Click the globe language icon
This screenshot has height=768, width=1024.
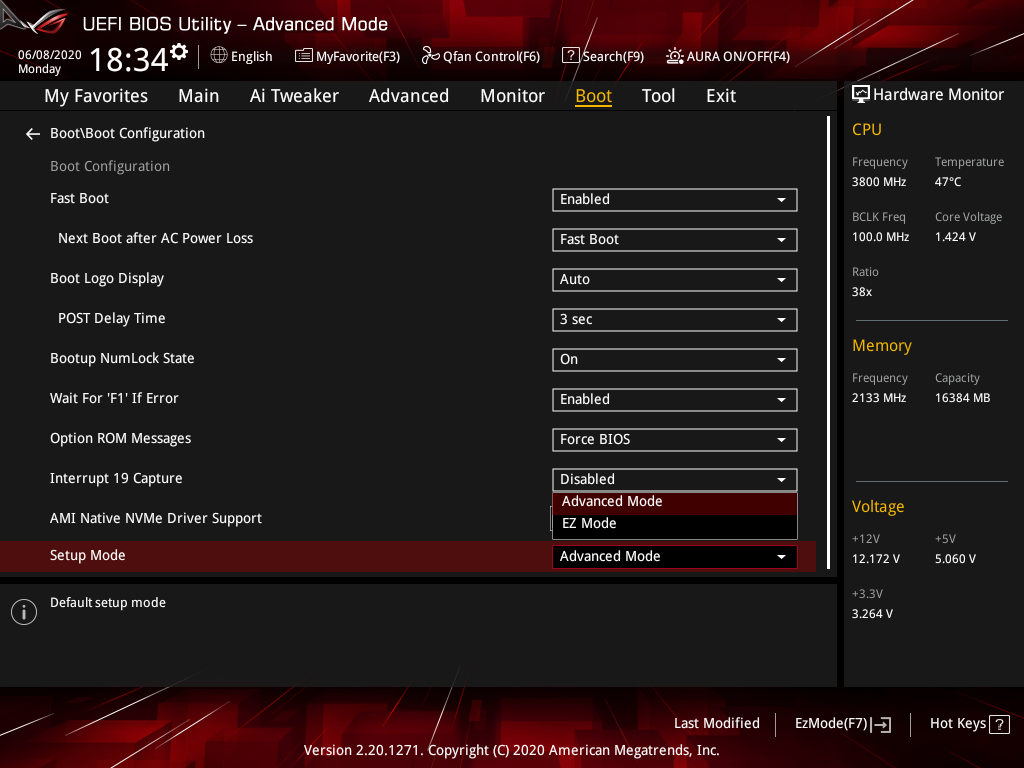click(x=219, y=56)
